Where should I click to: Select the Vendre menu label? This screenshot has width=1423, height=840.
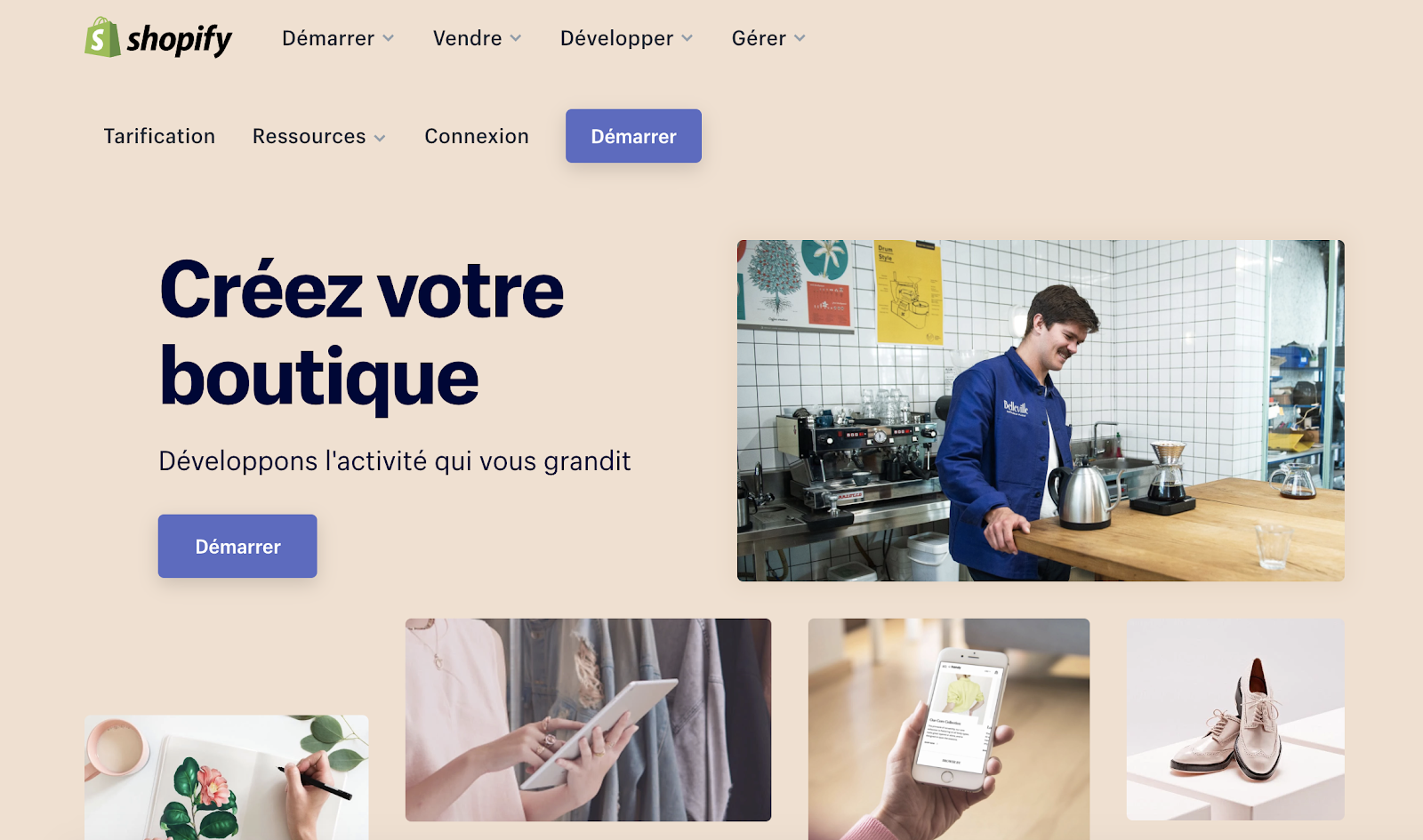pos(468,38)
